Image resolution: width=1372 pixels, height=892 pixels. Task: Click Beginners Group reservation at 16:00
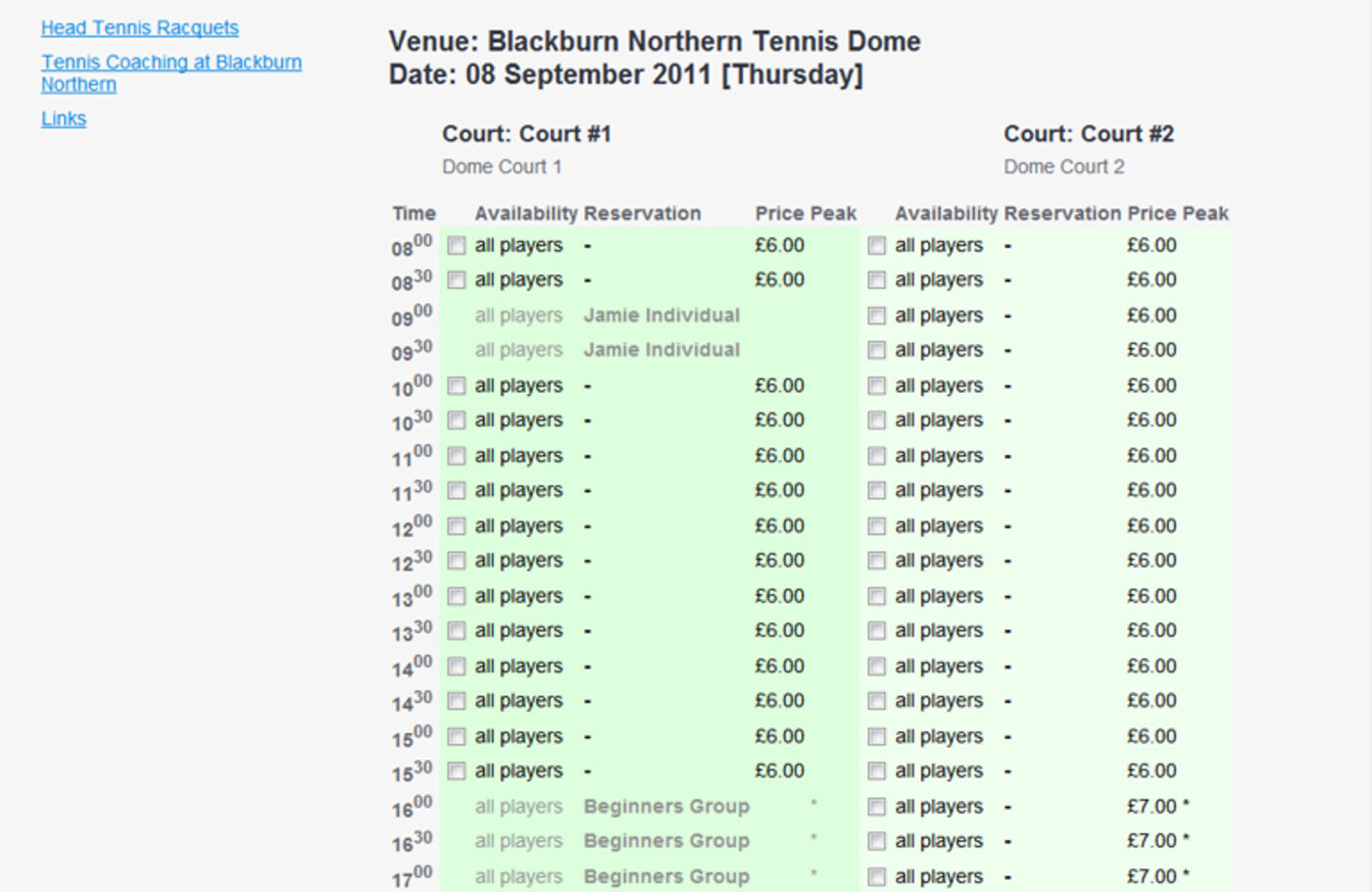click(x=666, y=807)
